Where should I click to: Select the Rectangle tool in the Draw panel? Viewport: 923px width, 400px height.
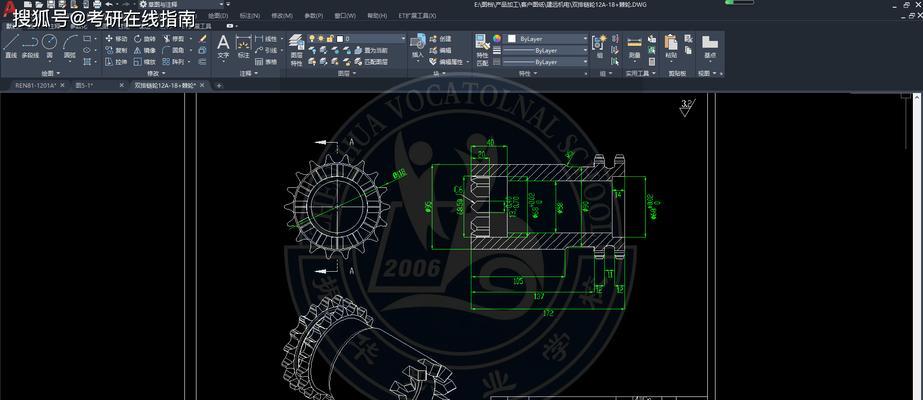point(87,39)
